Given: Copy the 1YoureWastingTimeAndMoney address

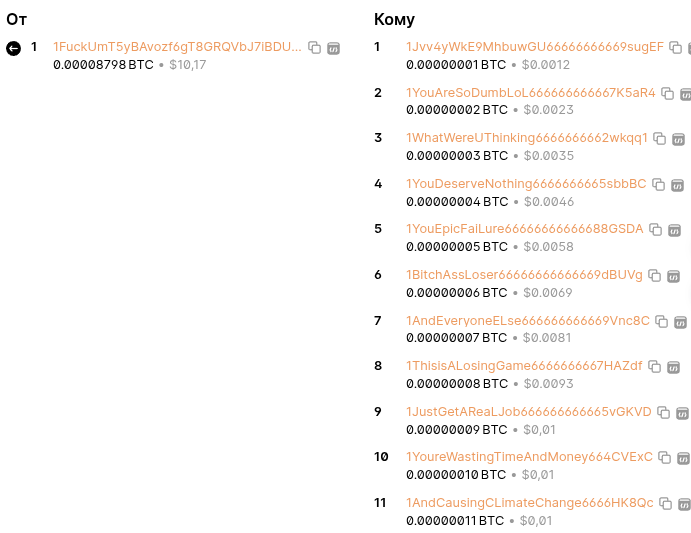Looking at the screenshot, I should tap(664, 458).
